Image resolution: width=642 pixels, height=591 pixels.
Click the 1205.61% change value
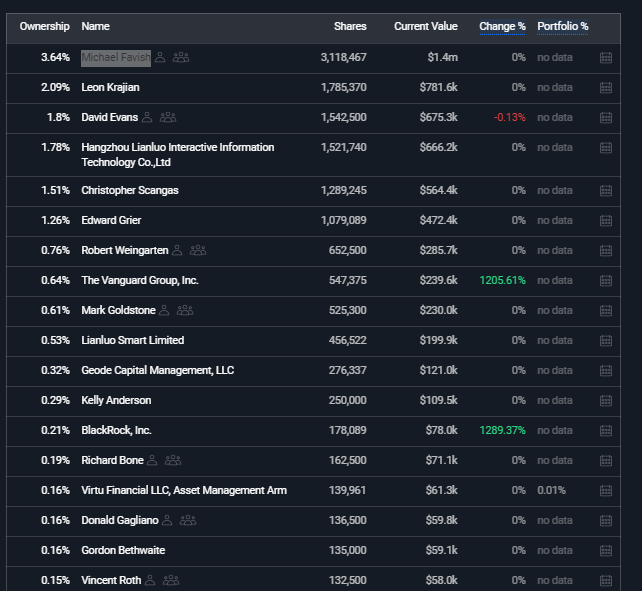pyautogui.click(x=502, y=281)
